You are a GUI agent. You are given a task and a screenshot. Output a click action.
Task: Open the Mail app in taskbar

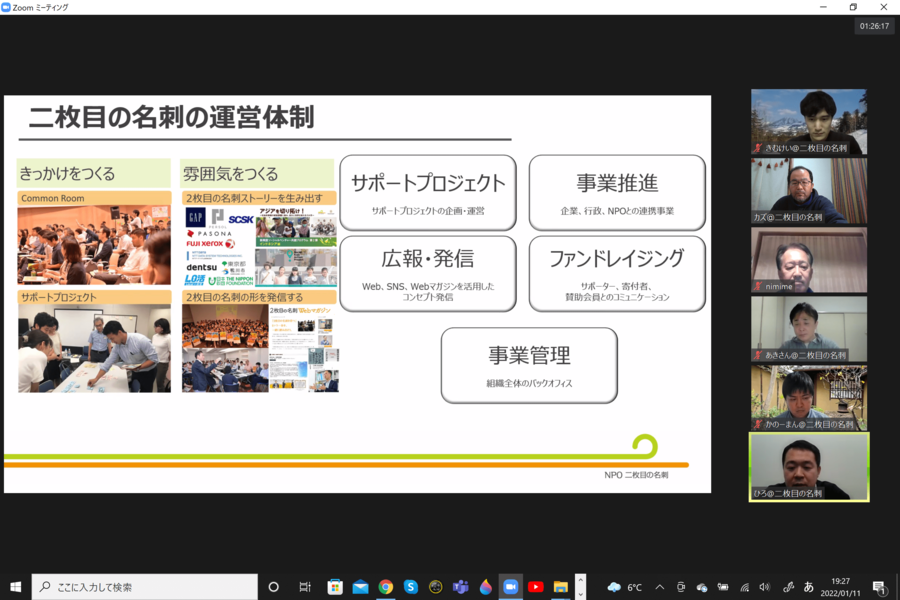[x=360, y=587]
